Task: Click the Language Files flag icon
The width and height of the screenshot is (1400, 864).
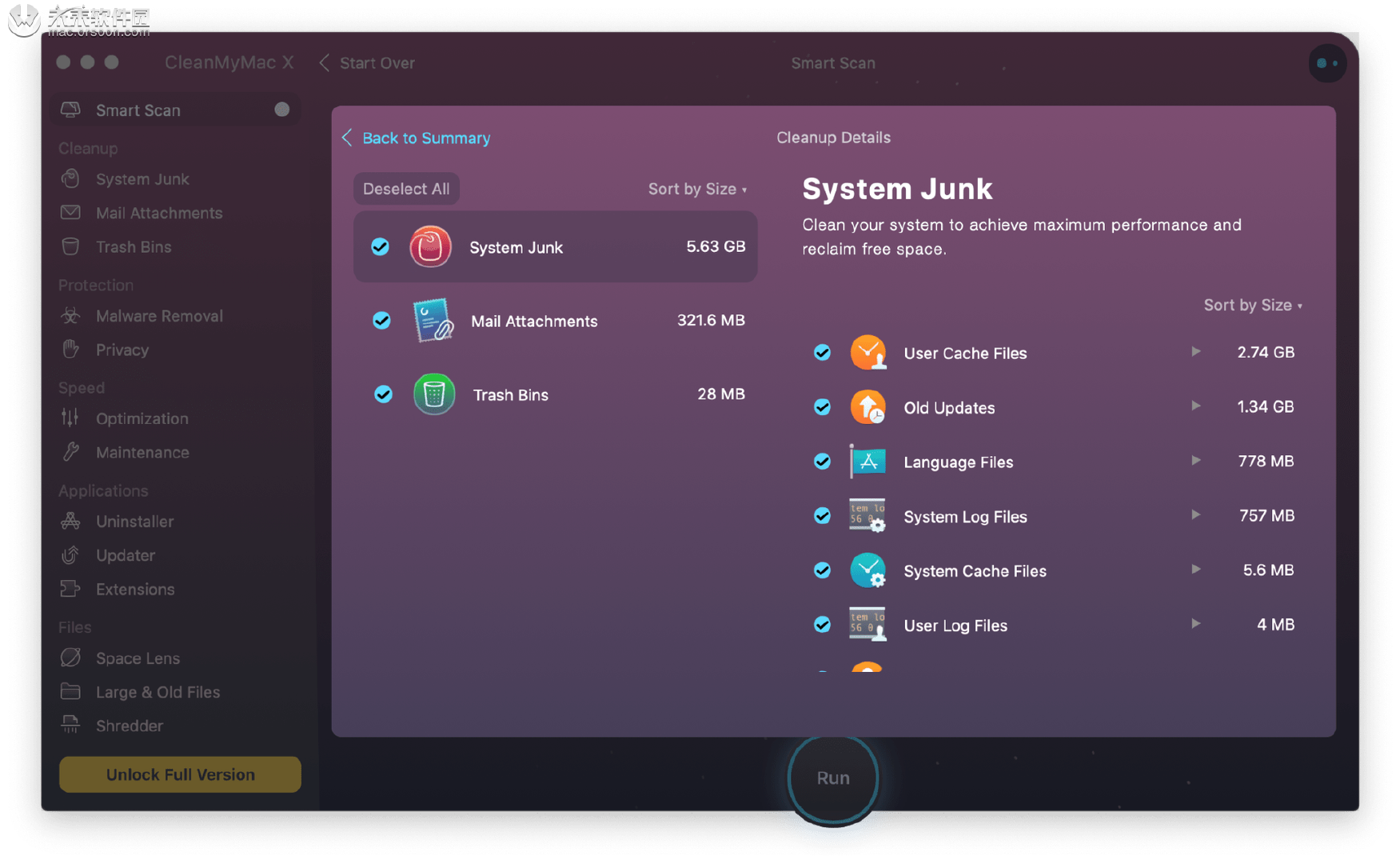Action: (x=868, y=461)
